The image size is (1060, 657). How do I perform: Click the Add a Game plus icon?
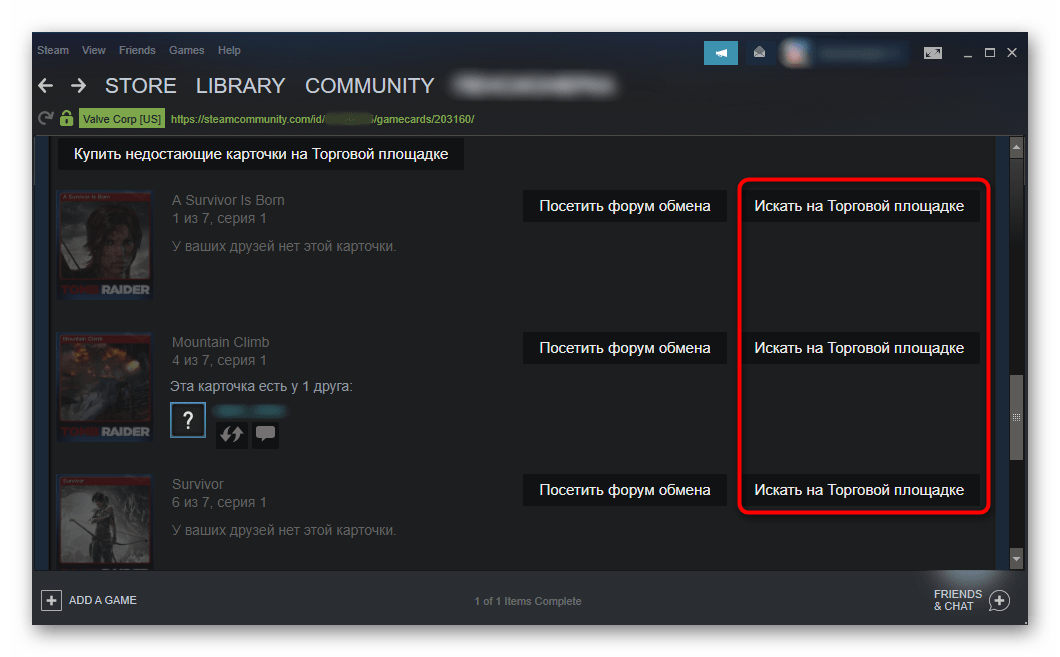51,600
